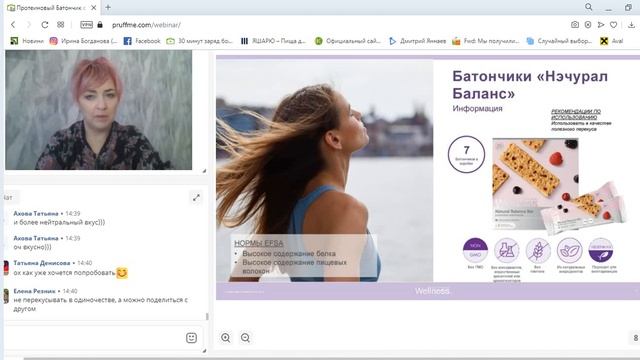Expand the chat panel with arrows icon
The width and height of the screenshot is (640, 360).
[196, 198]
